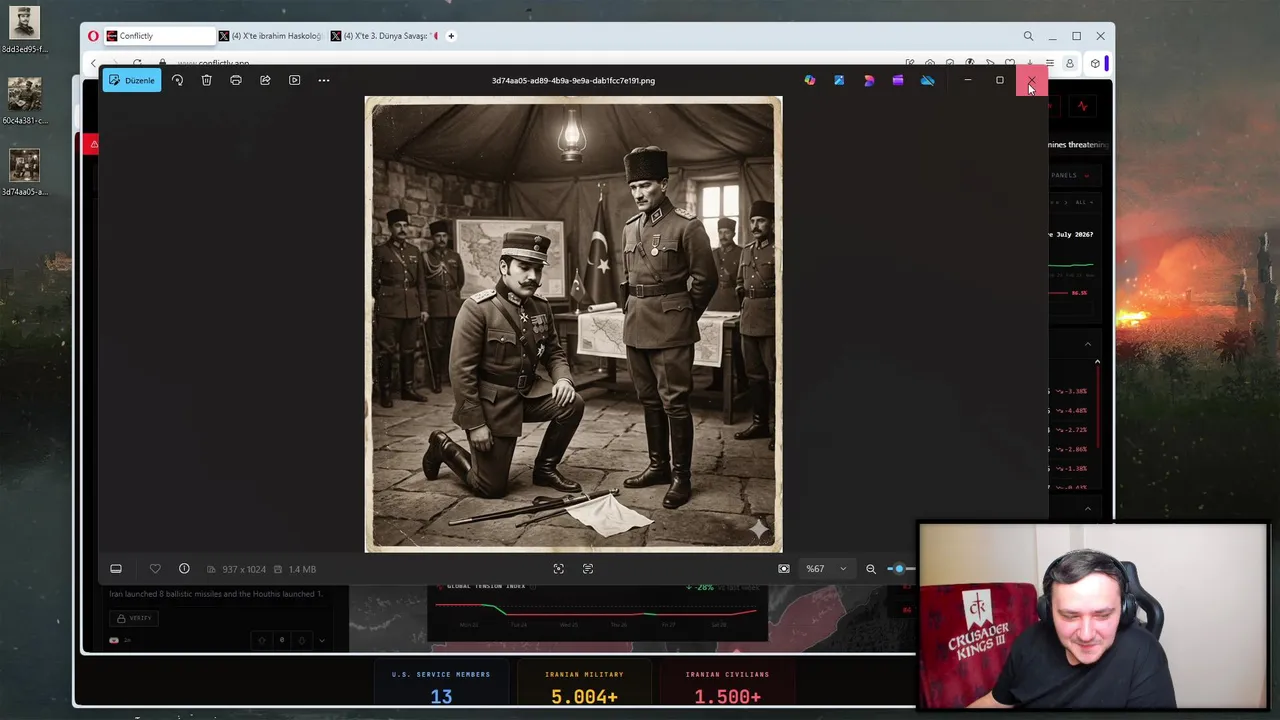Go back with the browser back arrow
Viewport: 1280px width, 720px height.
coord(94,64)
